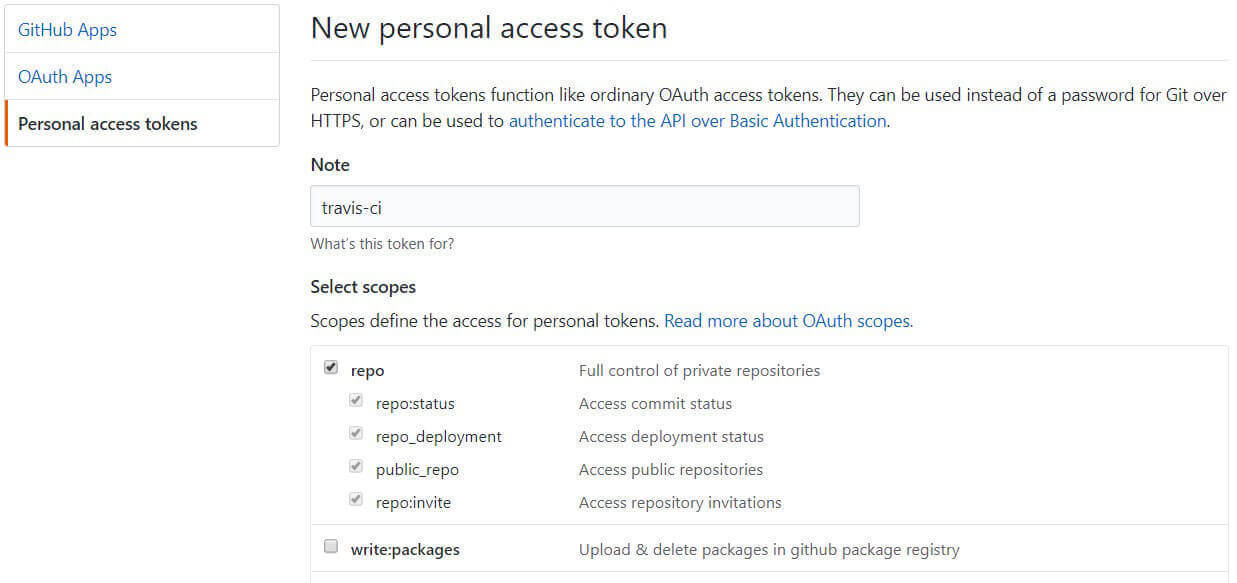This screenshot has width=1237, height=583.
Task: Toggle the repo:status scope
Action: [356, 400]
